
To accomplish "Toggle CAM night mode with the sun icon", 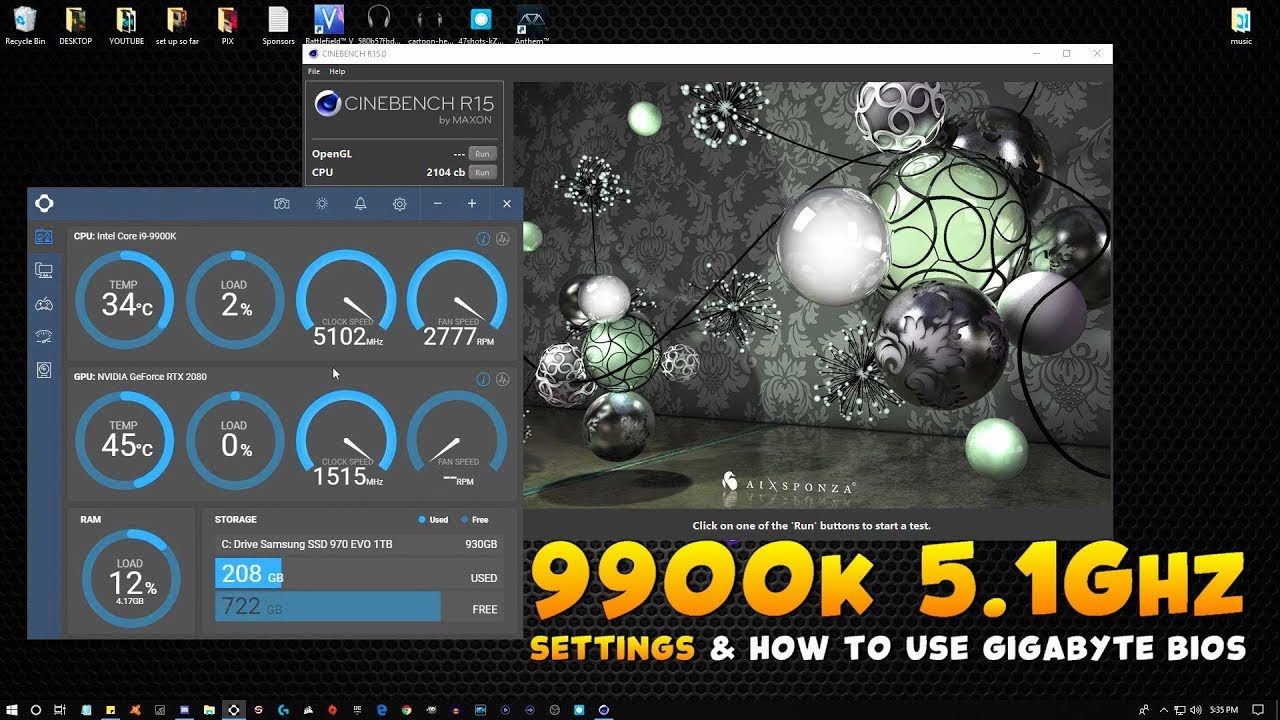I will 321,204.
